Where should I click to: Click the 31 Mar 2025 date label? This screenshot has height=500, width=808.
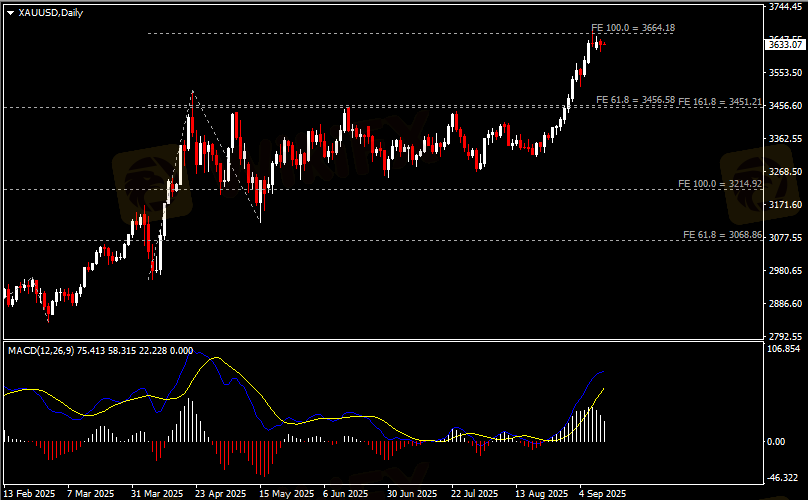tap(157, 494)
